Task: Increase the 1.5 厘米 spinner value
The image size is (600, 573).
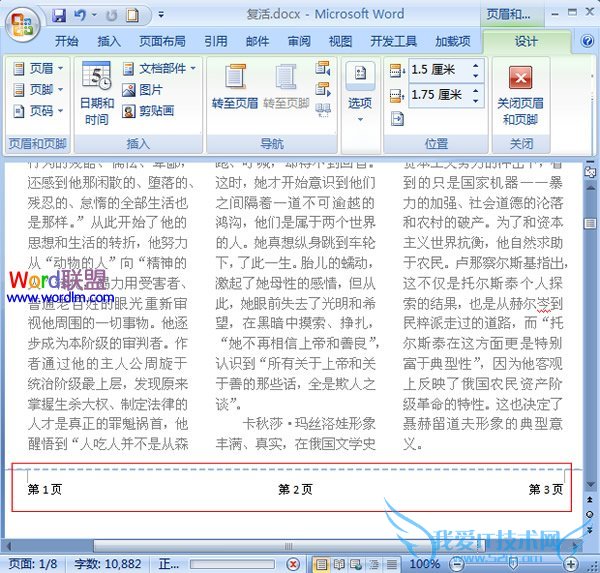Action: pos(476,65)
